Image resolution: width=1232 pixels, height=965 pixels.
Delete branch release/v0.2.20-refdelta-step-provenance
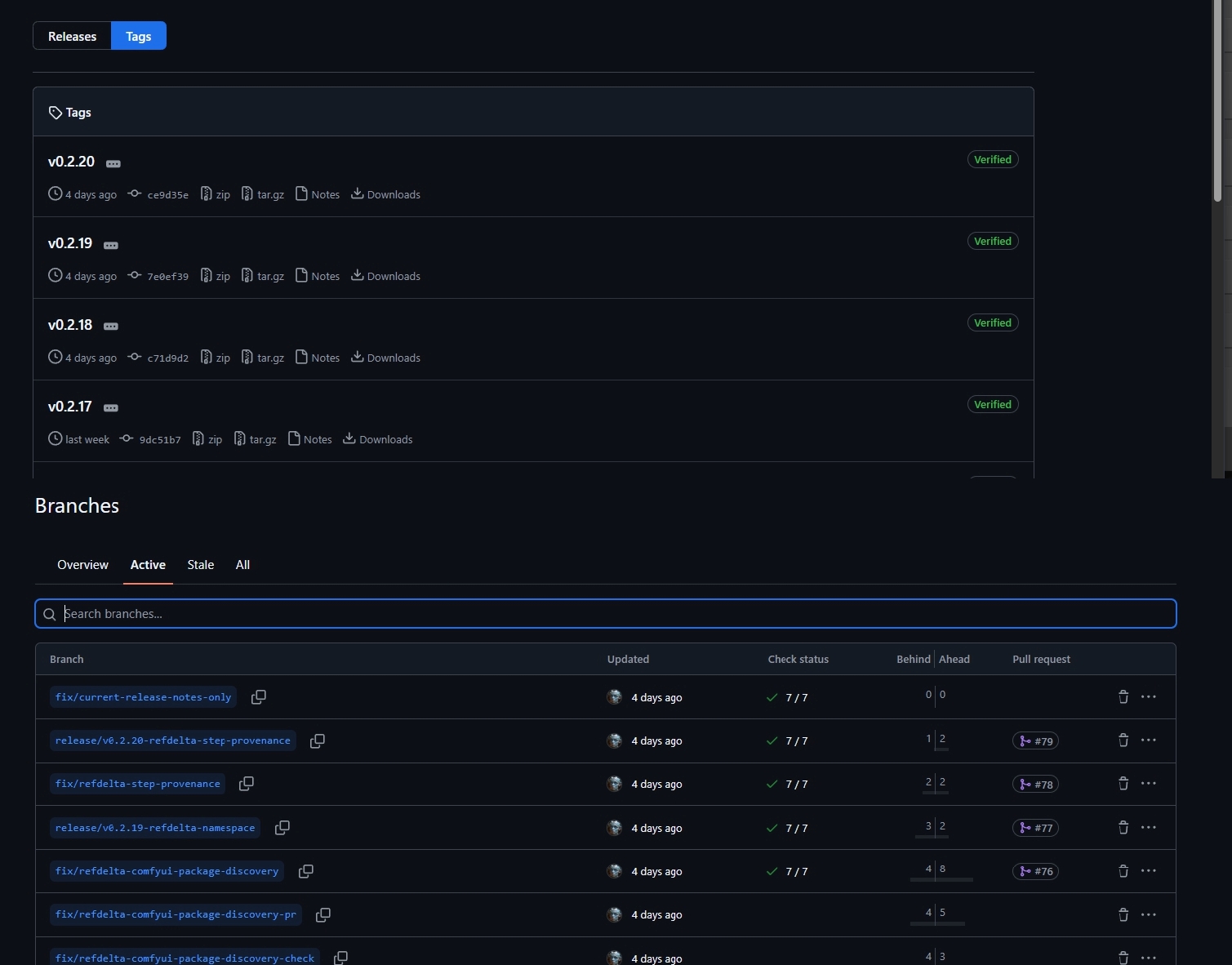(1123, 740)
